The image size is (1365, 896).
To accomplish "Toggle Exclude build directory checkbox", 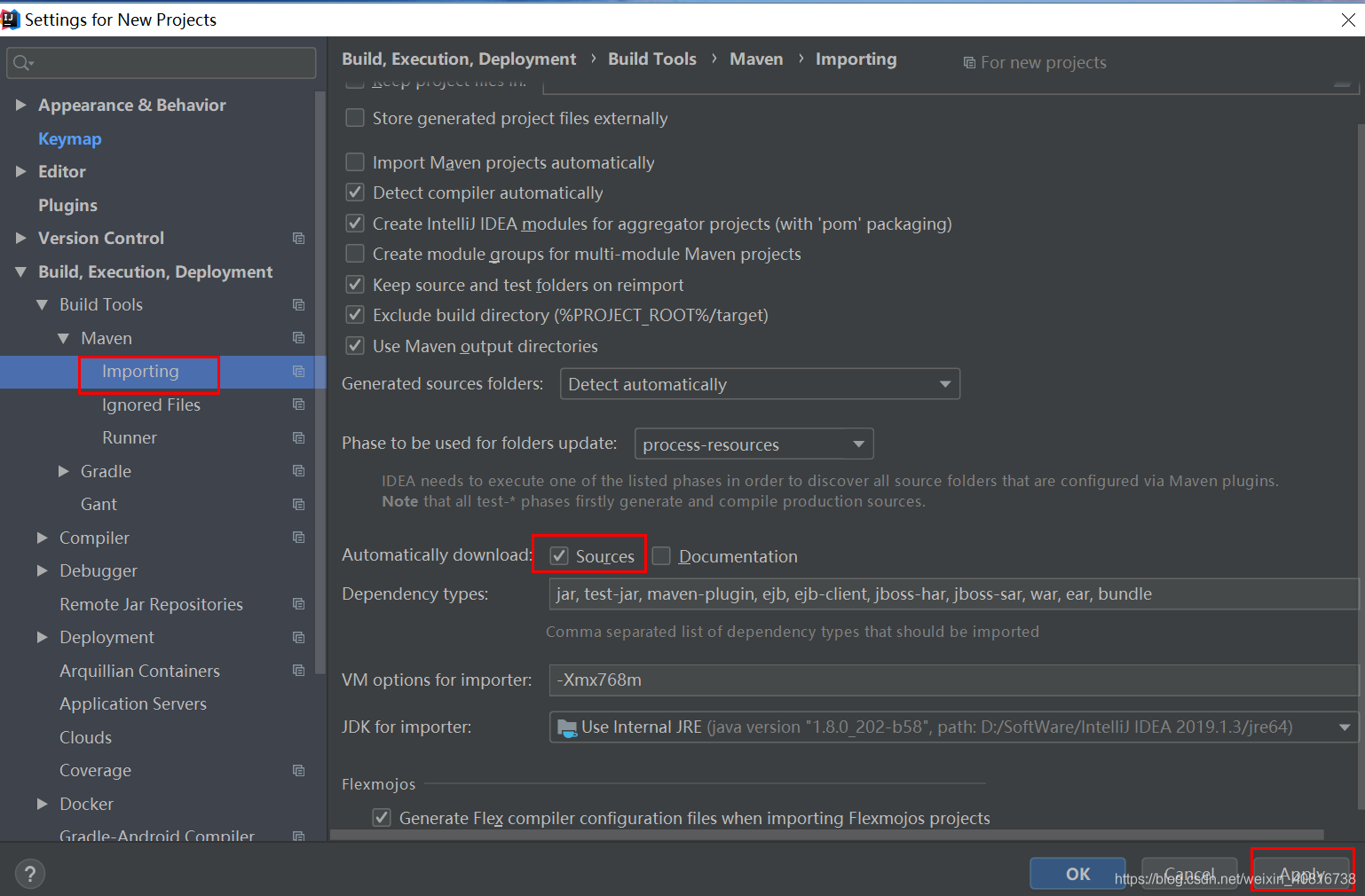I will click(355, 315).
